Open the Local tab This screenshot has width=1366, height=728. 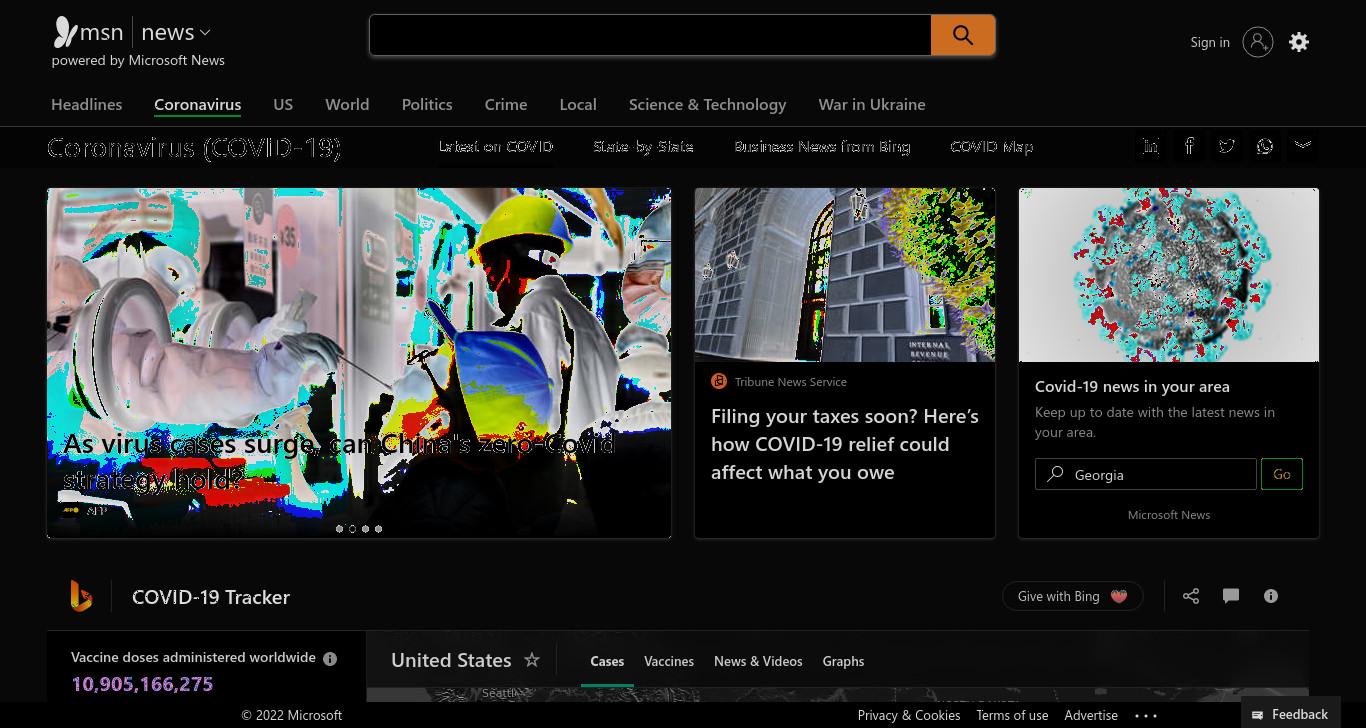click(578, 104)
